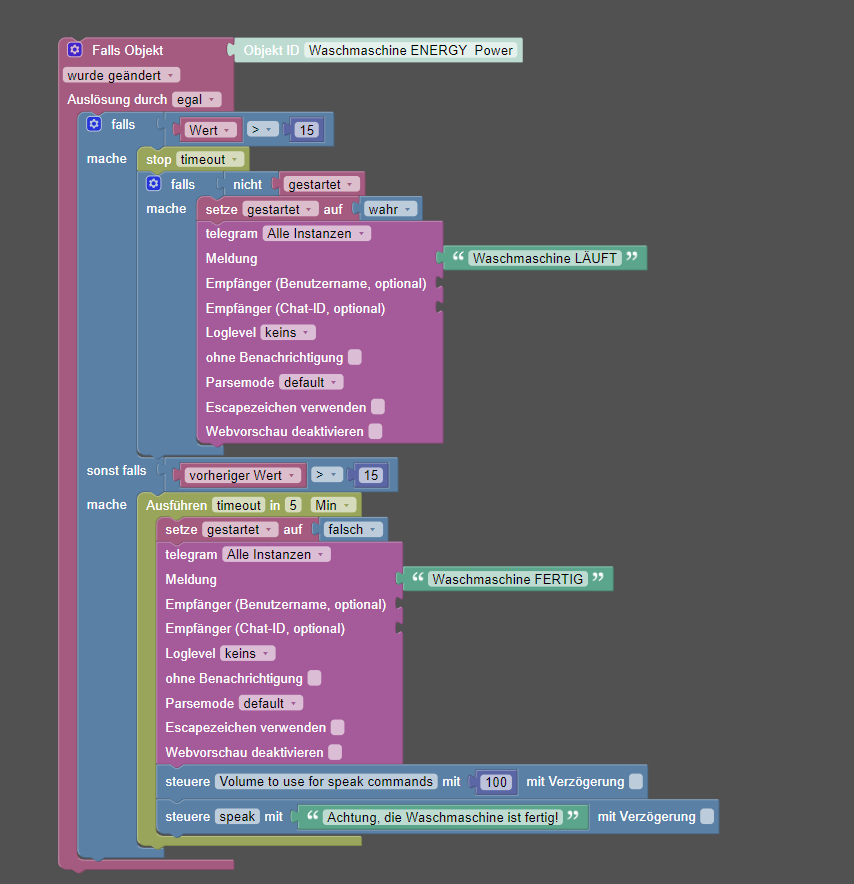Toggle Webvorschau deaktivieren in LÄUFT telegram block

point(375,431)
